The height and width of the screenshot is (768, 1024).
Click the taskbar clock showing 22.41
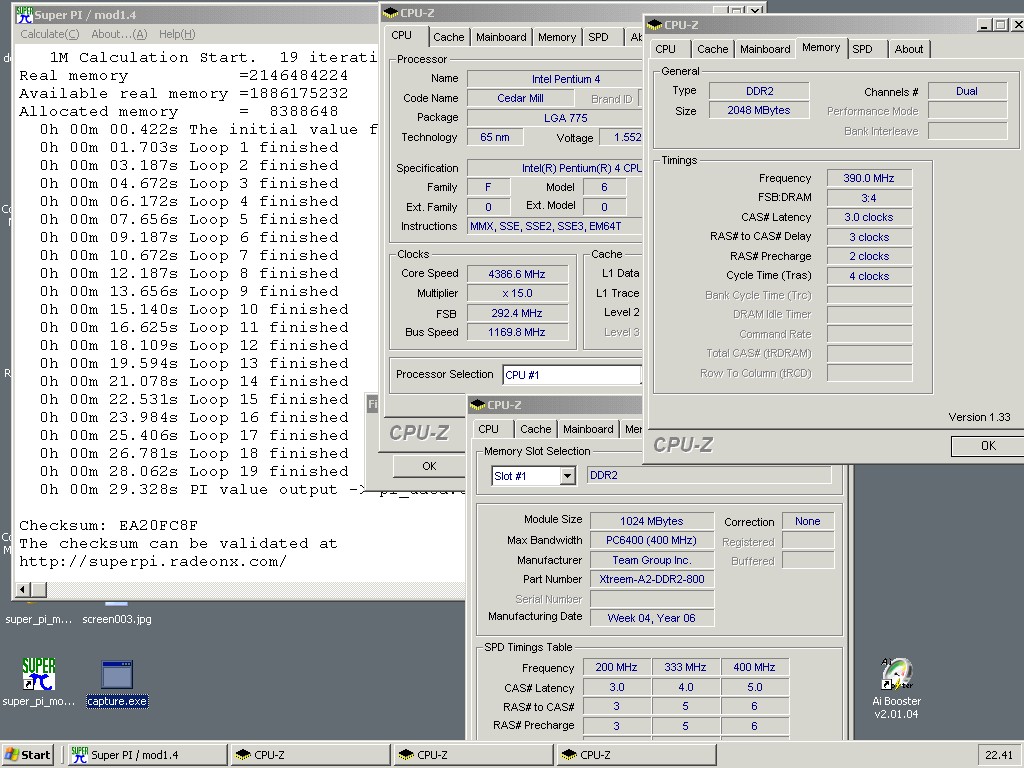[999, 755]
